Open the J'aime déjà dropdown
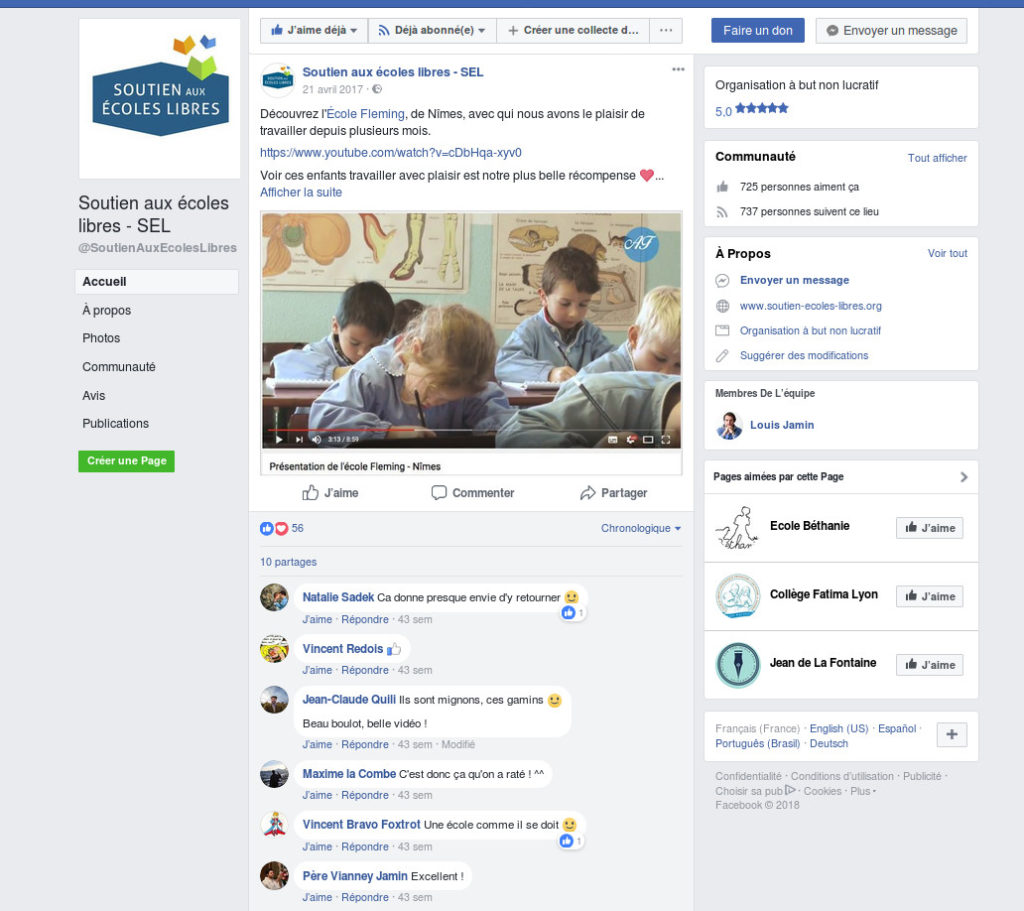 click(314, 30)
